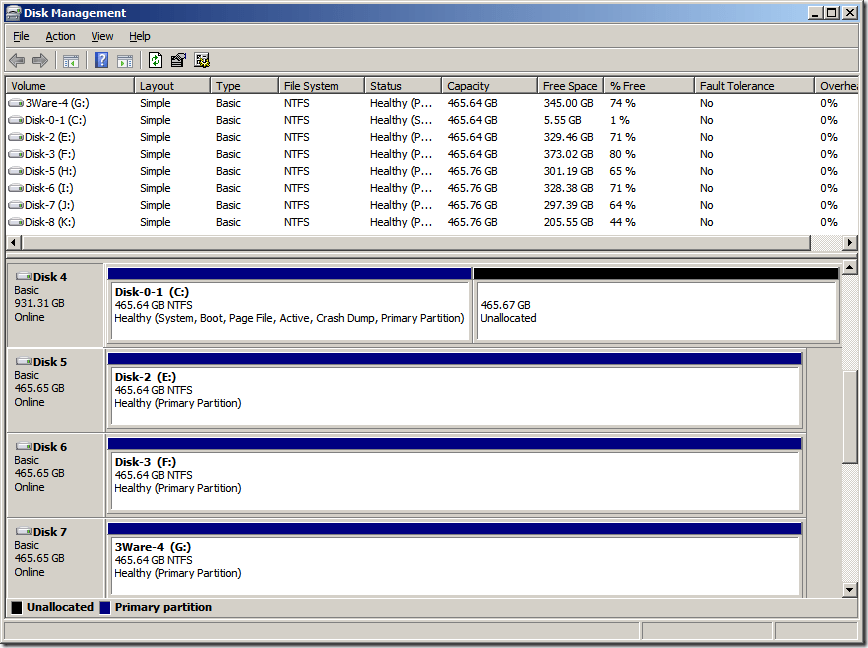Open the Properties toolbar icon
The image size is (868, 648).
pos(179,61)
